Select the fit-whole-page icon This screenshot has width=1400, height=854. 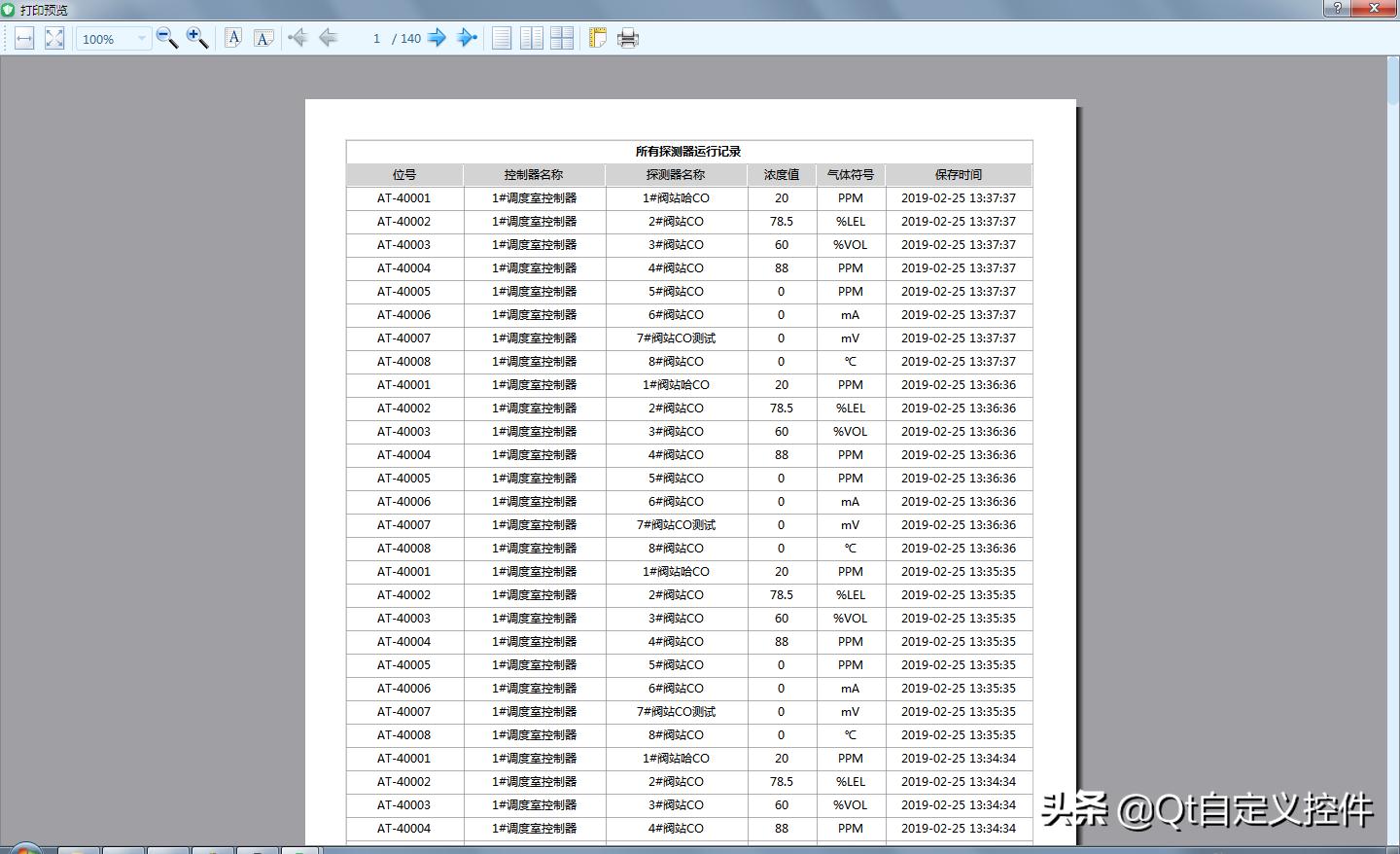(x=54, y=38)
